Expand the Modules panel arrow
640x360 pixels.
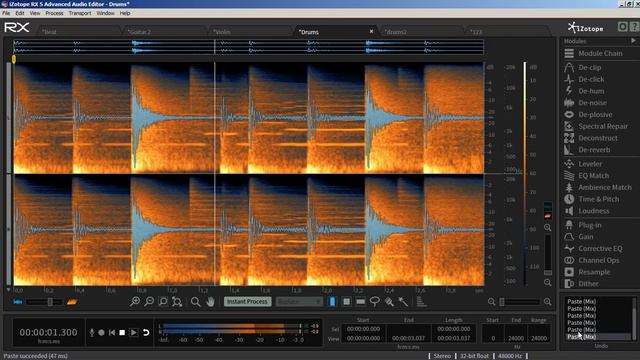[x=633, y=41]
